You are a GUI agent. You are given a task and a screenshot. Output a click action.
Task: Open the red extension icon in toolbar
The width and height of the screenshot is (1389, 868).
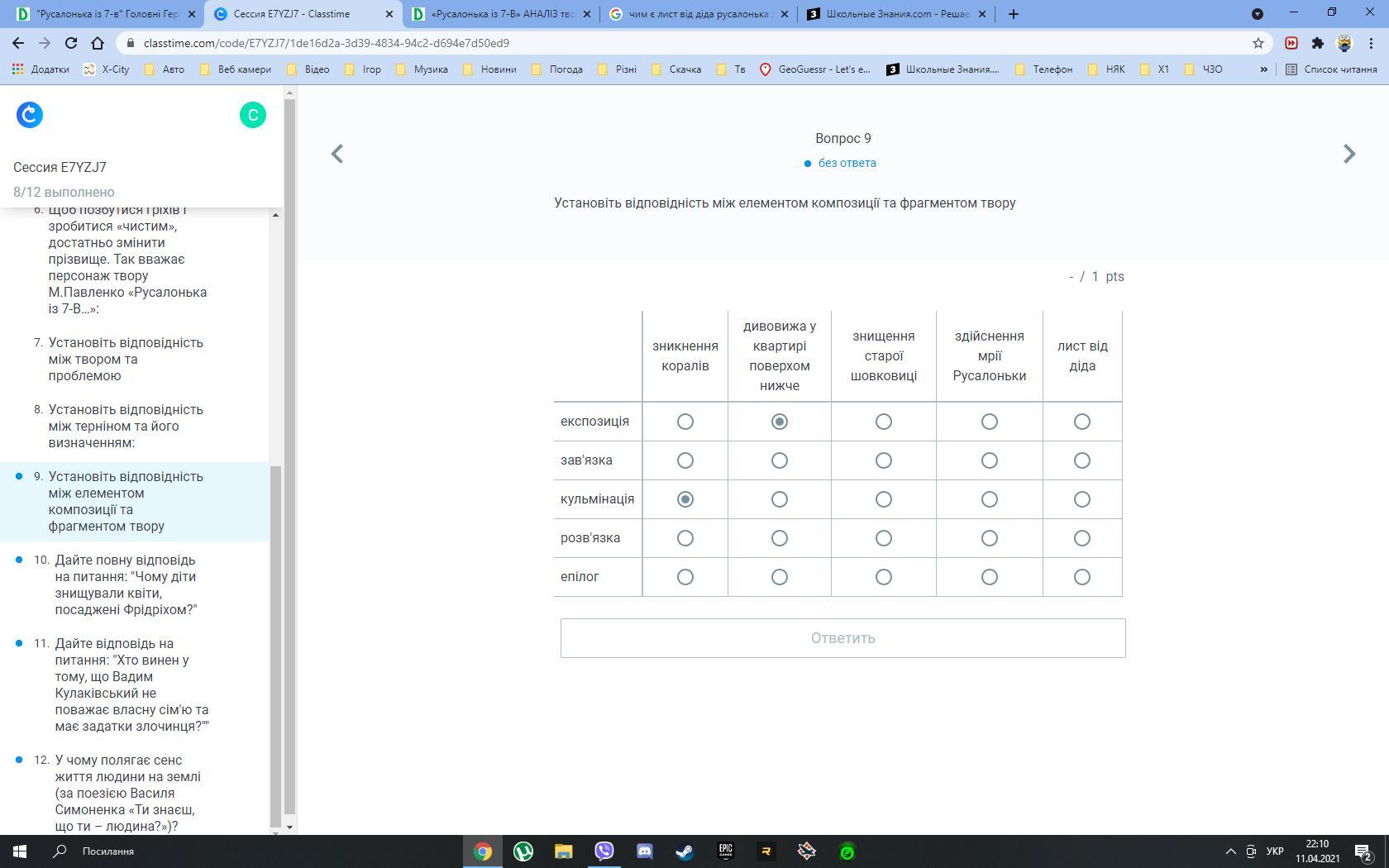1291,43
